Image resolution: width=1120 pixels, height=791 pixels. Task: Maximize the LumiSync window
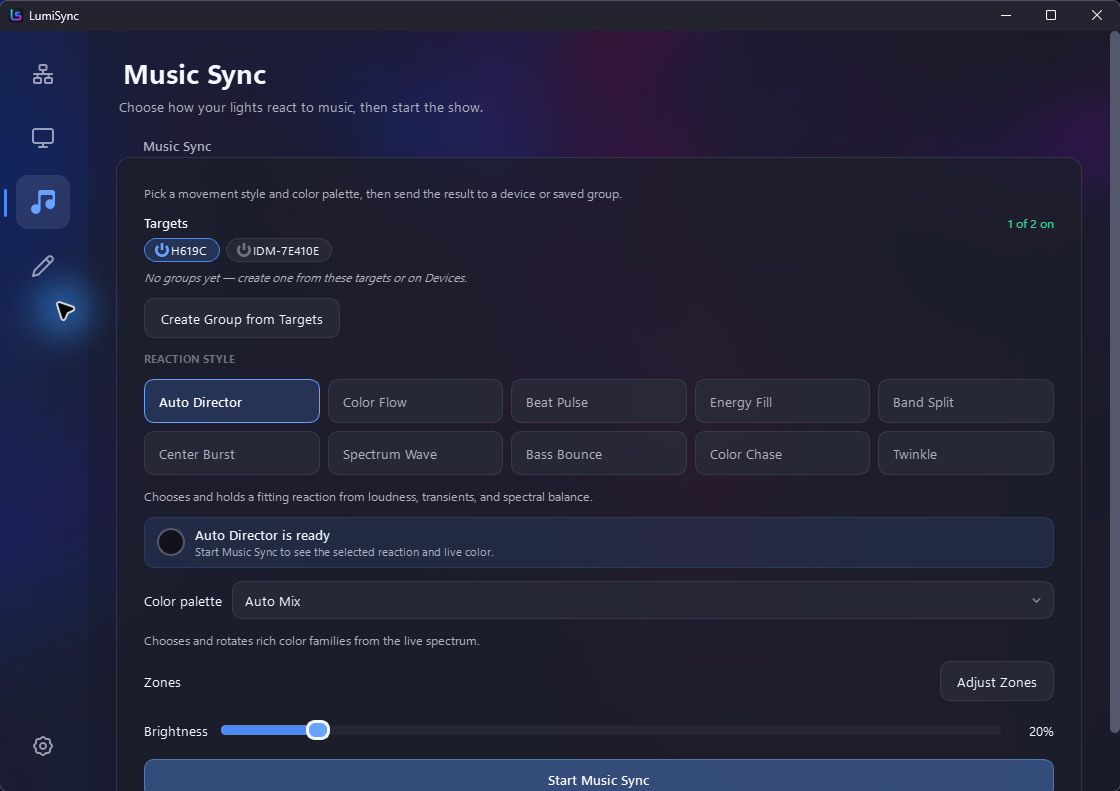pos(1051,15)
